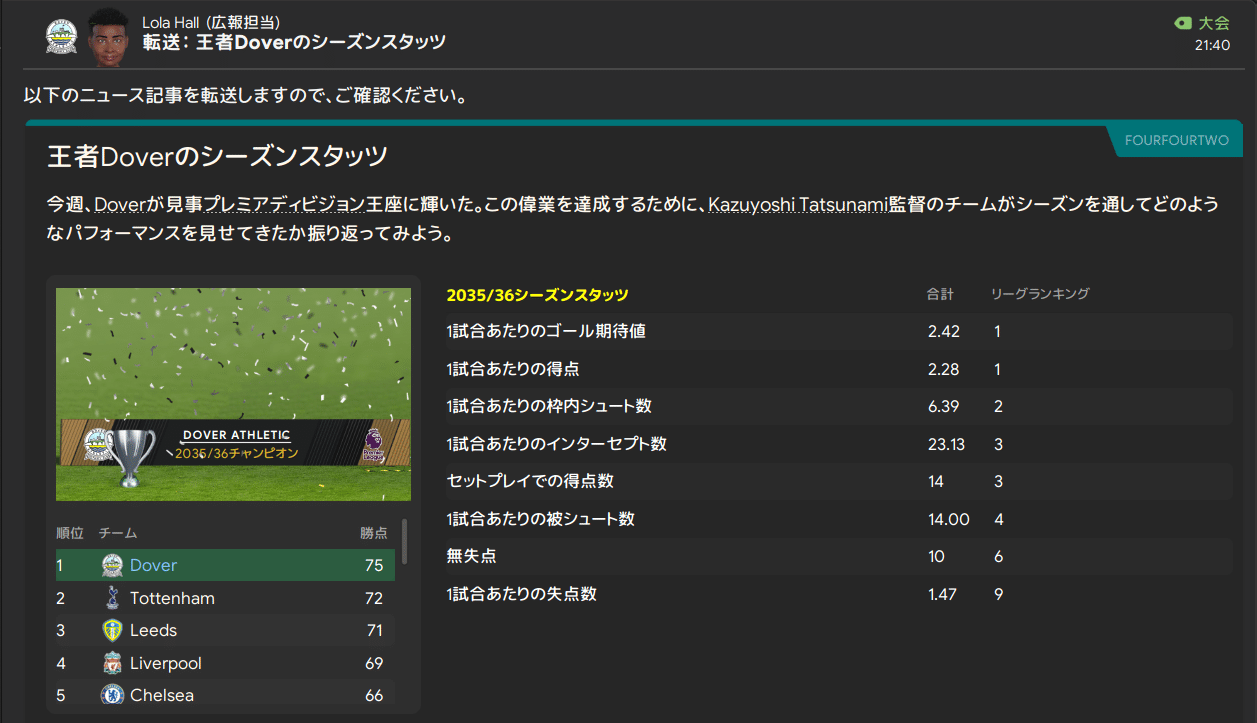Click the 23.13 interceptions value

(x=947, y=444)
